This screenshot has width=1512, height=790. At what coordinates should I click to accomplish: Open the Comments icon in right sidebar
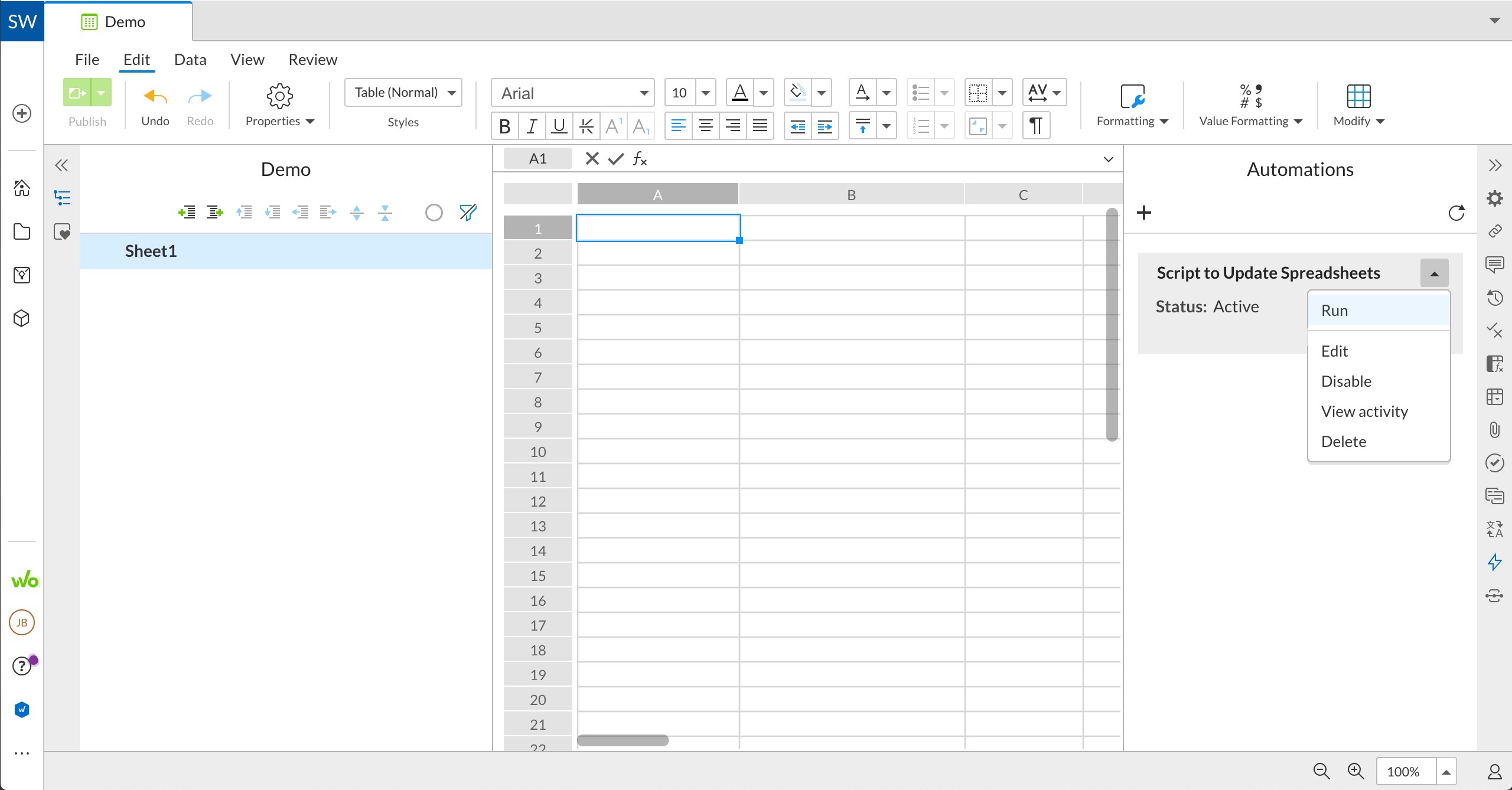pos(1494,264)
